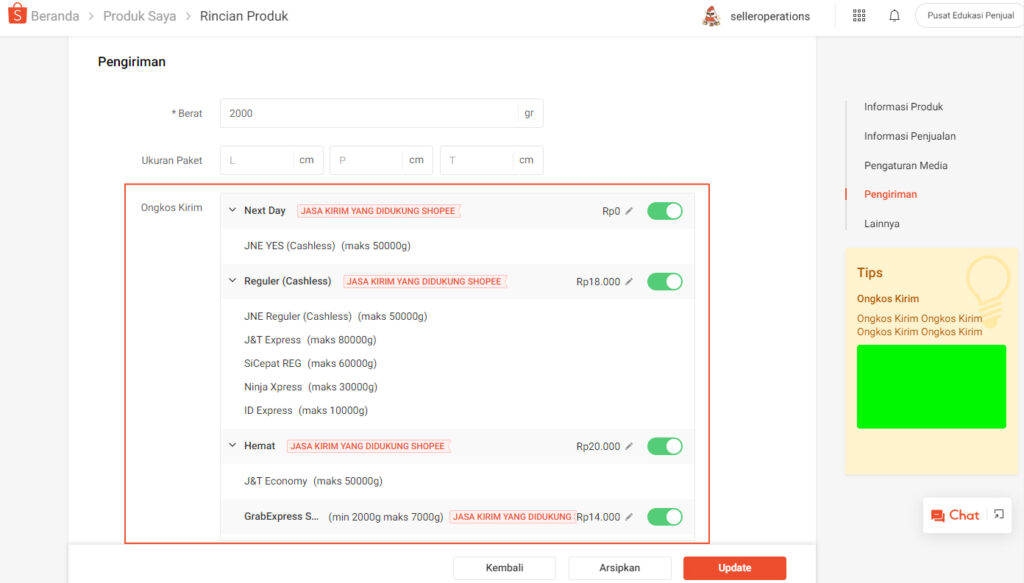Click the selleroperations username
This screenshot has height=583, width=1024.
[770, 16]
